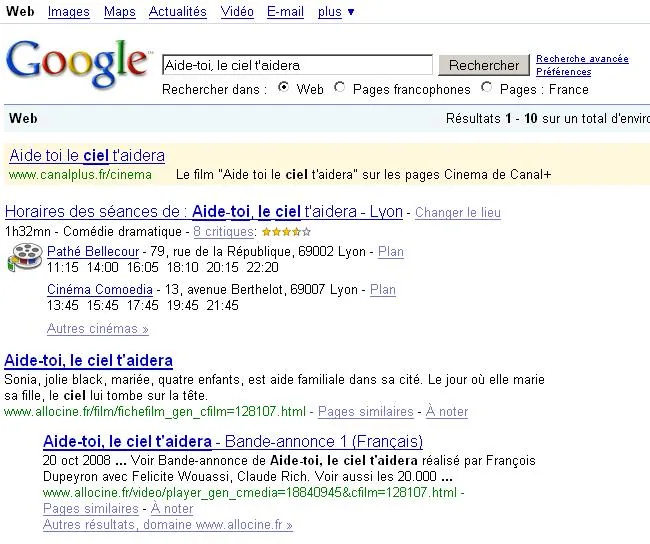This screenshot has height=544, width=650.
Task: Open the Horaires des séances Lyon link
Action: coord(204,211)
